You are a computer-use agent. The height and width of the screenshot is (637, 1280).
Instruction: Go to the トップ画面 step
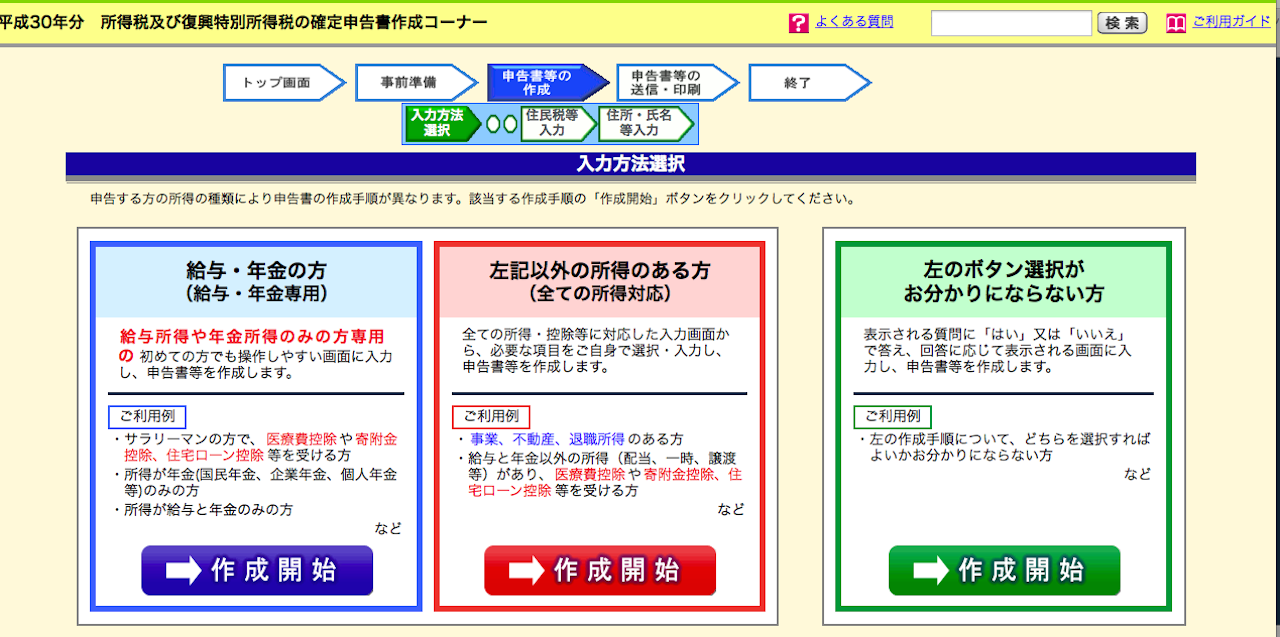280,83
